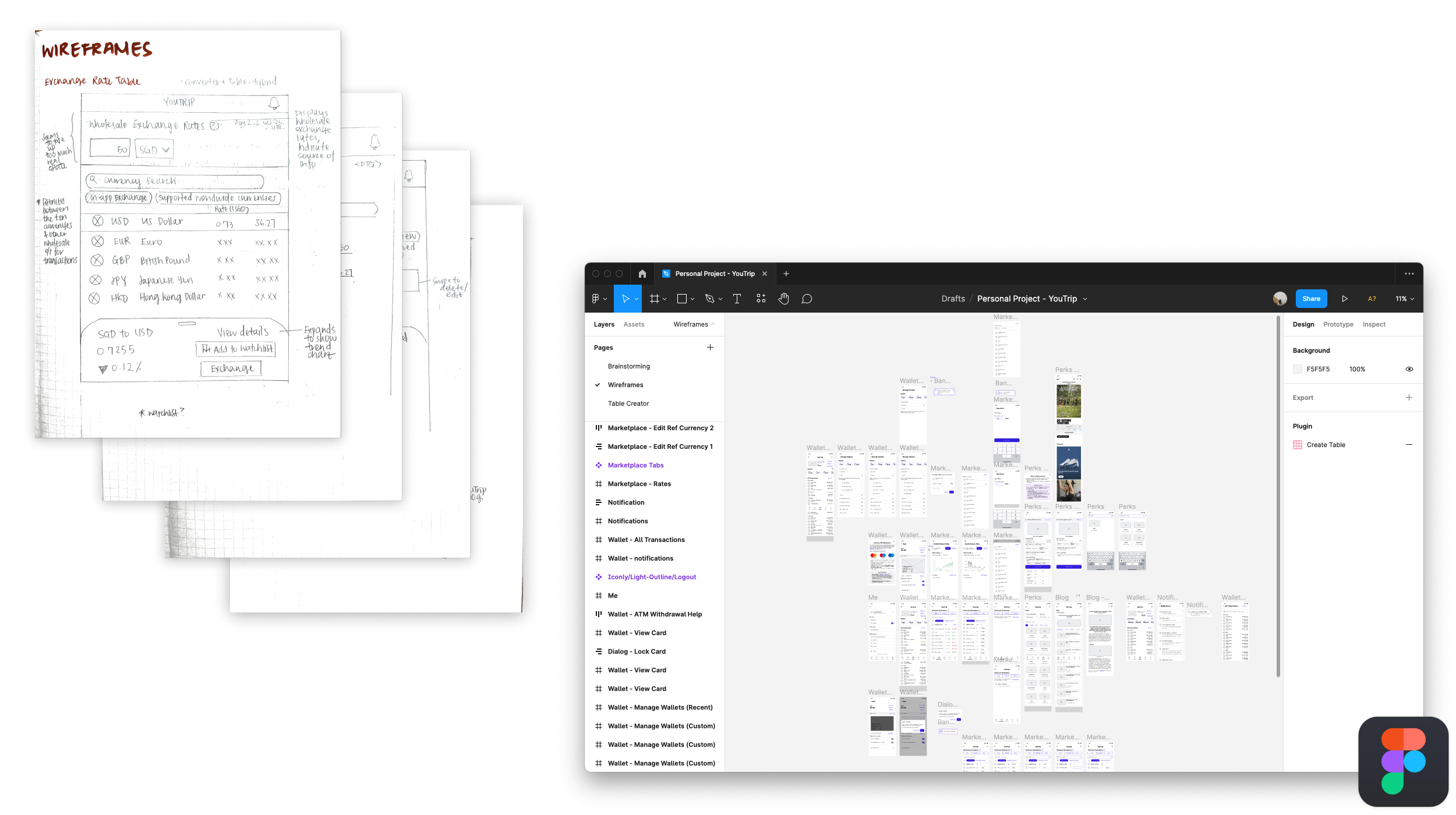Screen dimensions: 1456x815
Task: Open Figma main menu icon
Action: point(596,299)
